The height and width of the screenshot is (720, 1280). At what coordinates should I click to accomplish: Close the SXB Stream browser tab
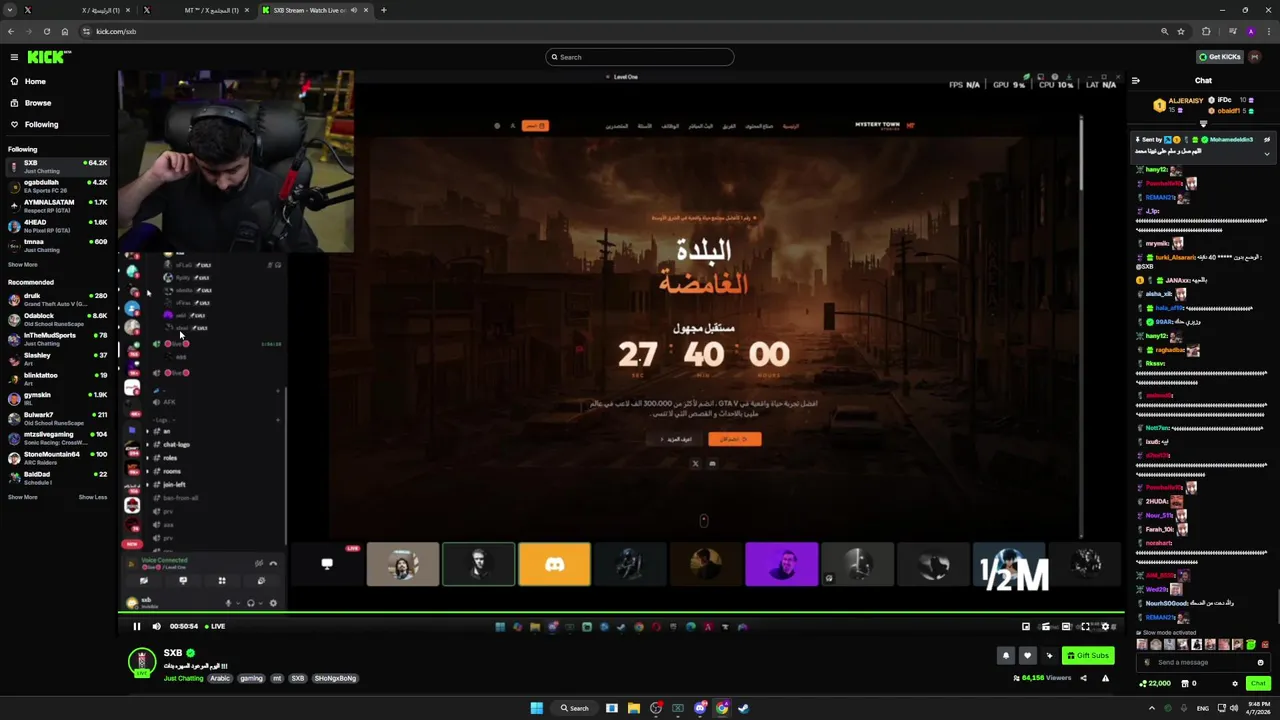point(367,10)
